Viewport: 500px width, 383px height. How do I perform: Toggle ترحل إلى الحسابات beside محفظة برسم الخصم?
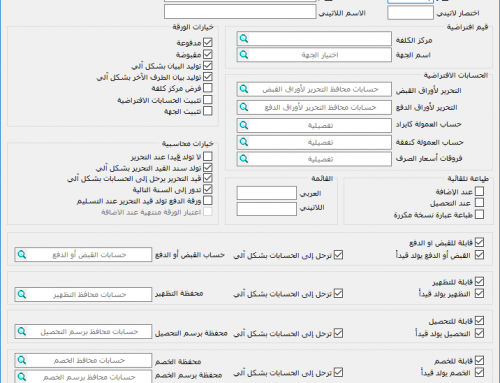click(338, 372)
